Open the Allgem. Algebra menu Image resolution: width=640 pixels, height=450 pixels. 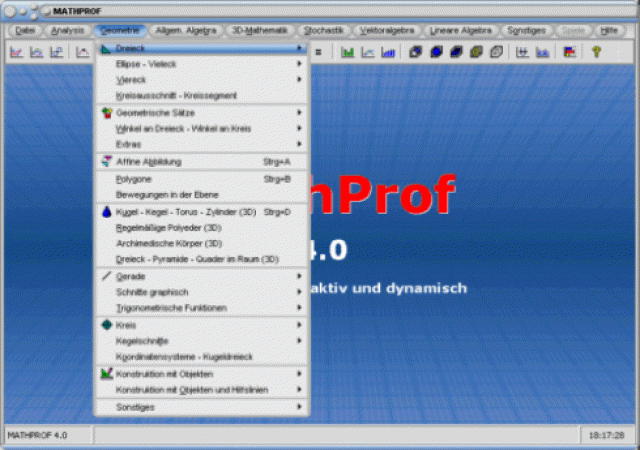click(186, 30)
